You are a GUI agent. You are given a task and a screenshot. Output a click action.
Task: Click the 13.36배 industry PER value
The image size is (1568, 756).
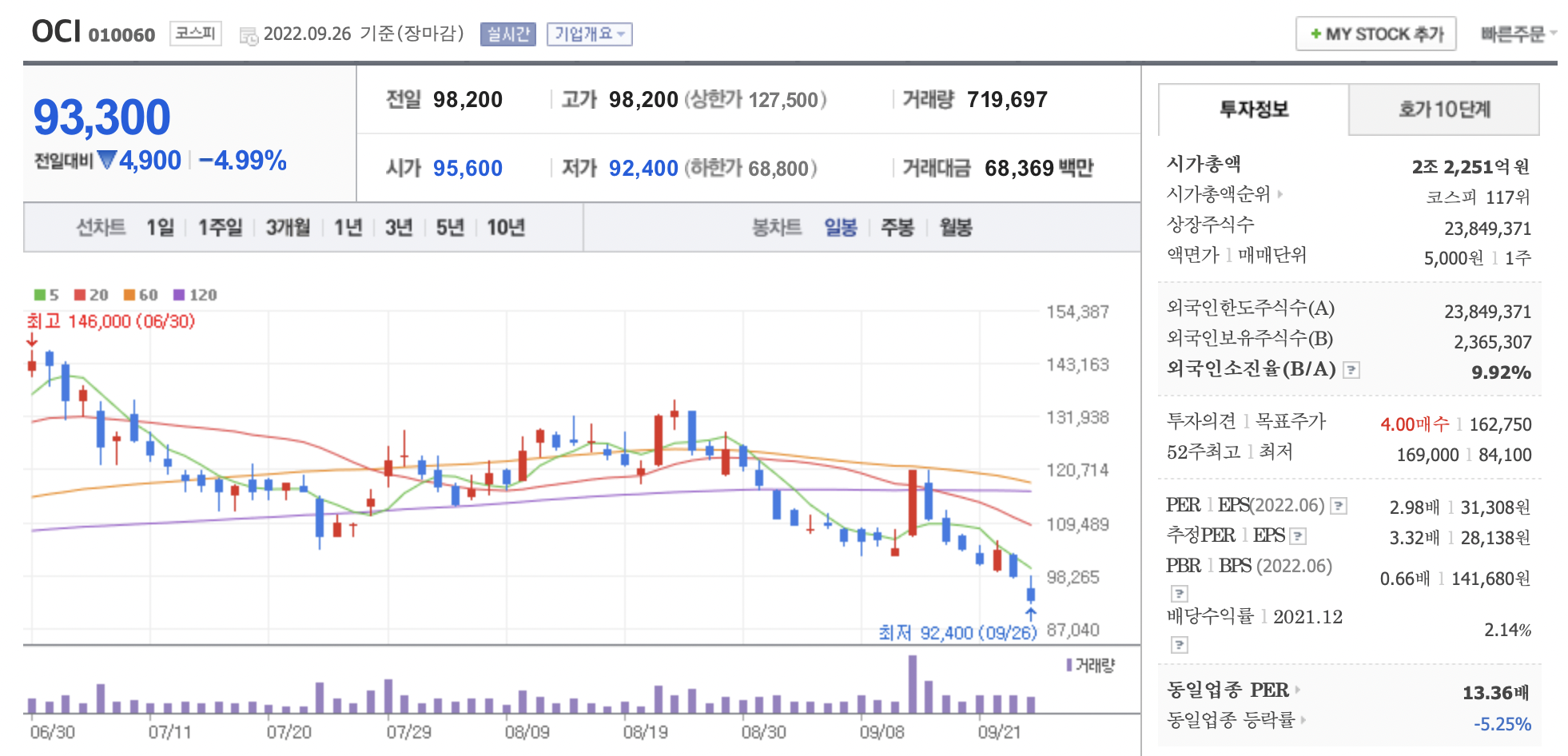1496,693
